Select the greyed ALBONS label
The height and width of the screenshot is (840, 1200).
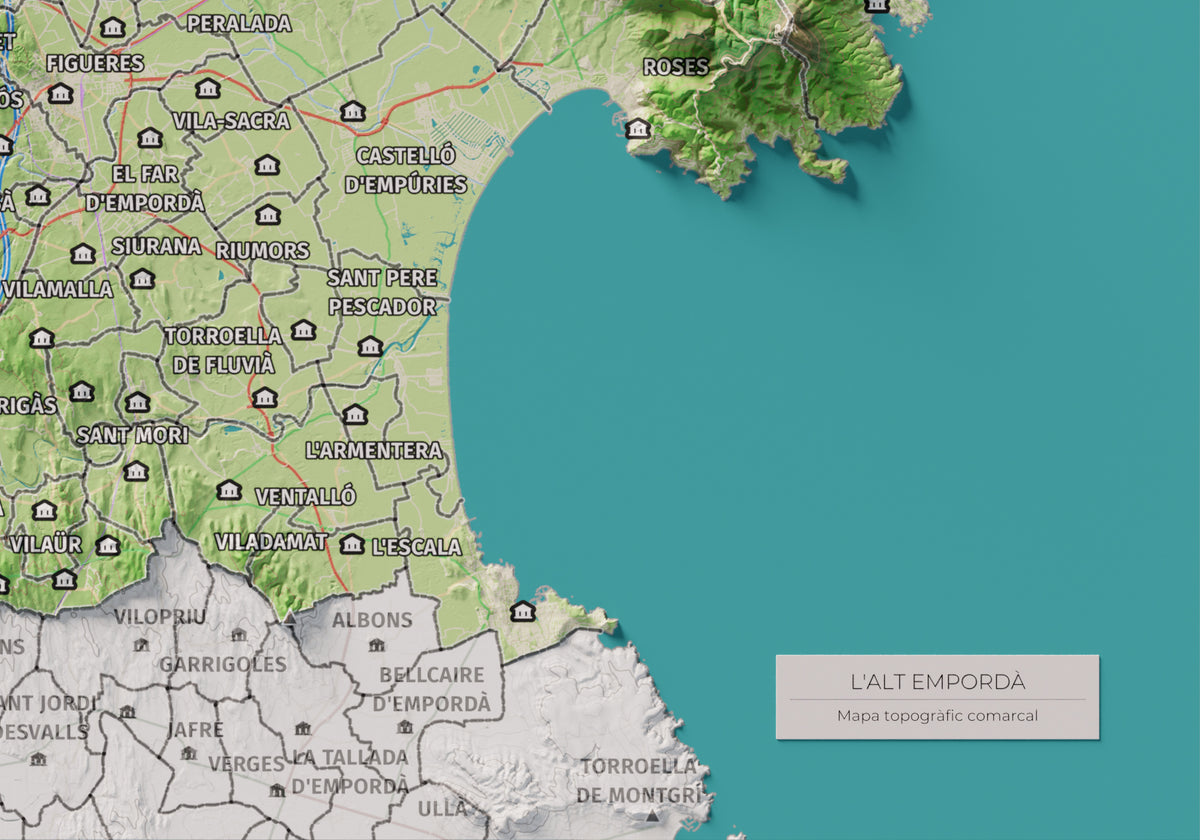click(372, 620)
